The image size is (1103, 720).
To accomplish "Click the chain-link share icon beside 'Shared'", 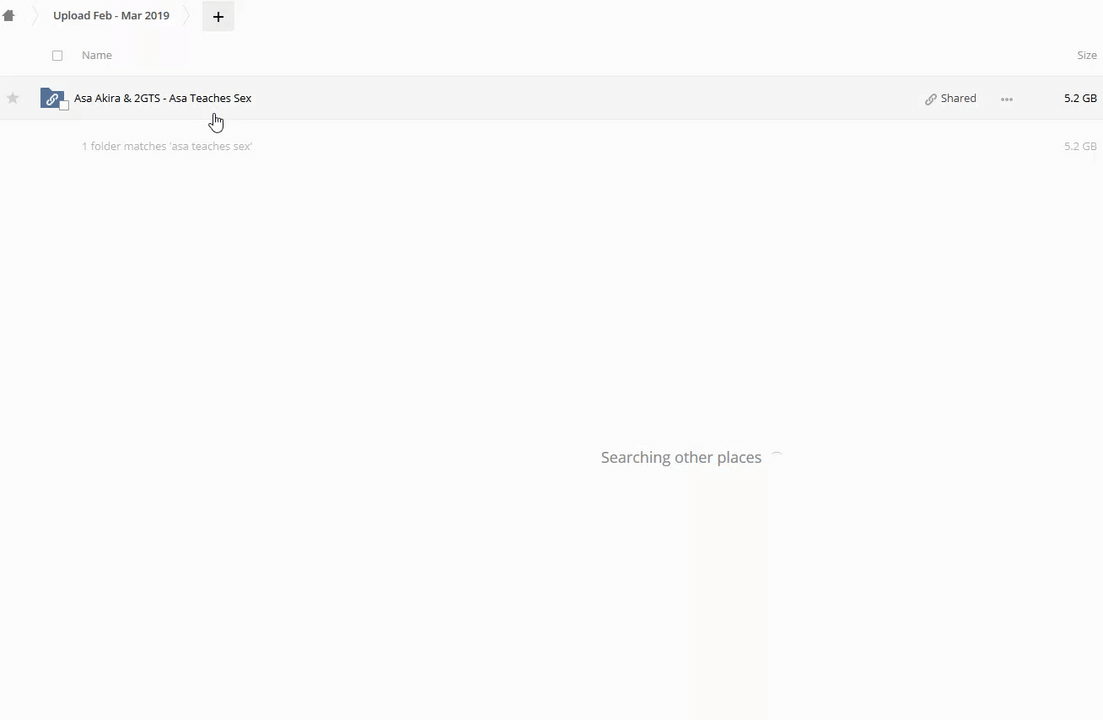I will 931,99.
